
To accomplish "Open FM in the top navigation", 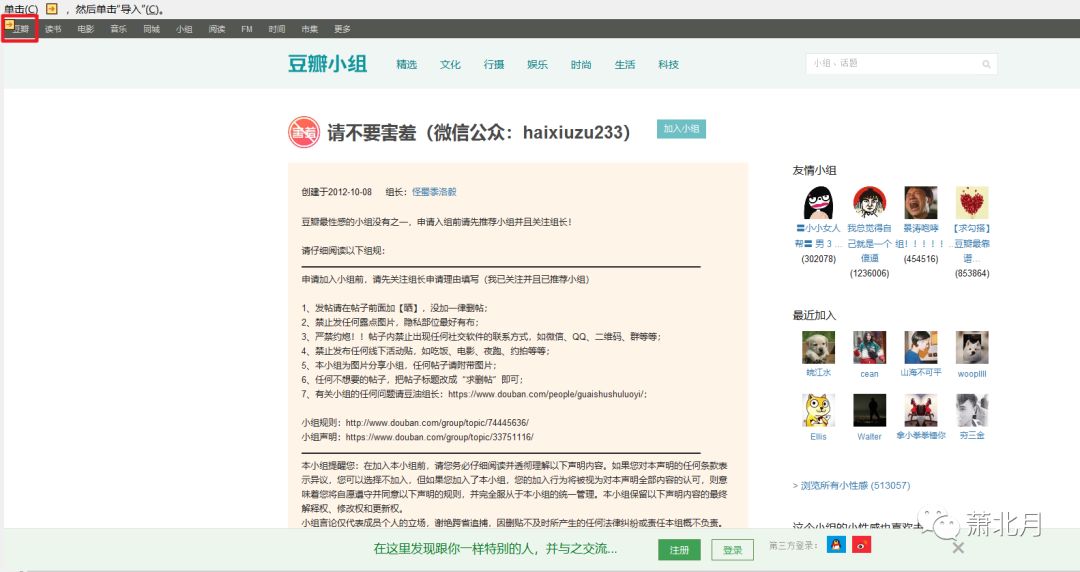I will pos(247,29).
